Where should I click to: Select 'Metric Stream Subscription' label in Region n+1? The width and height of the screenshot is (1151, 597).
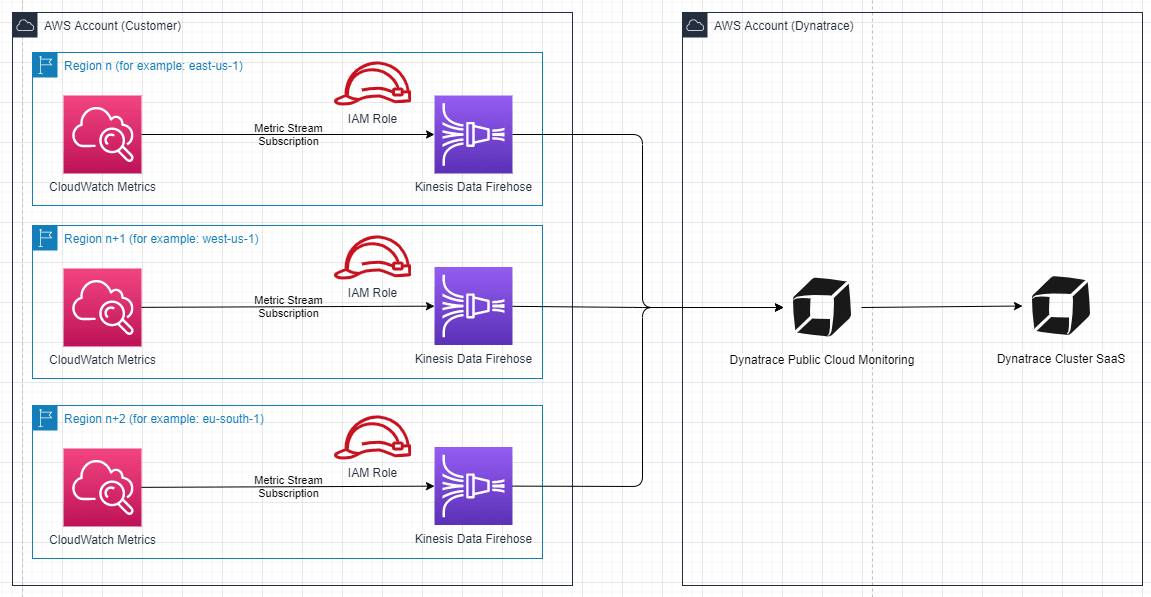[288, 306]
